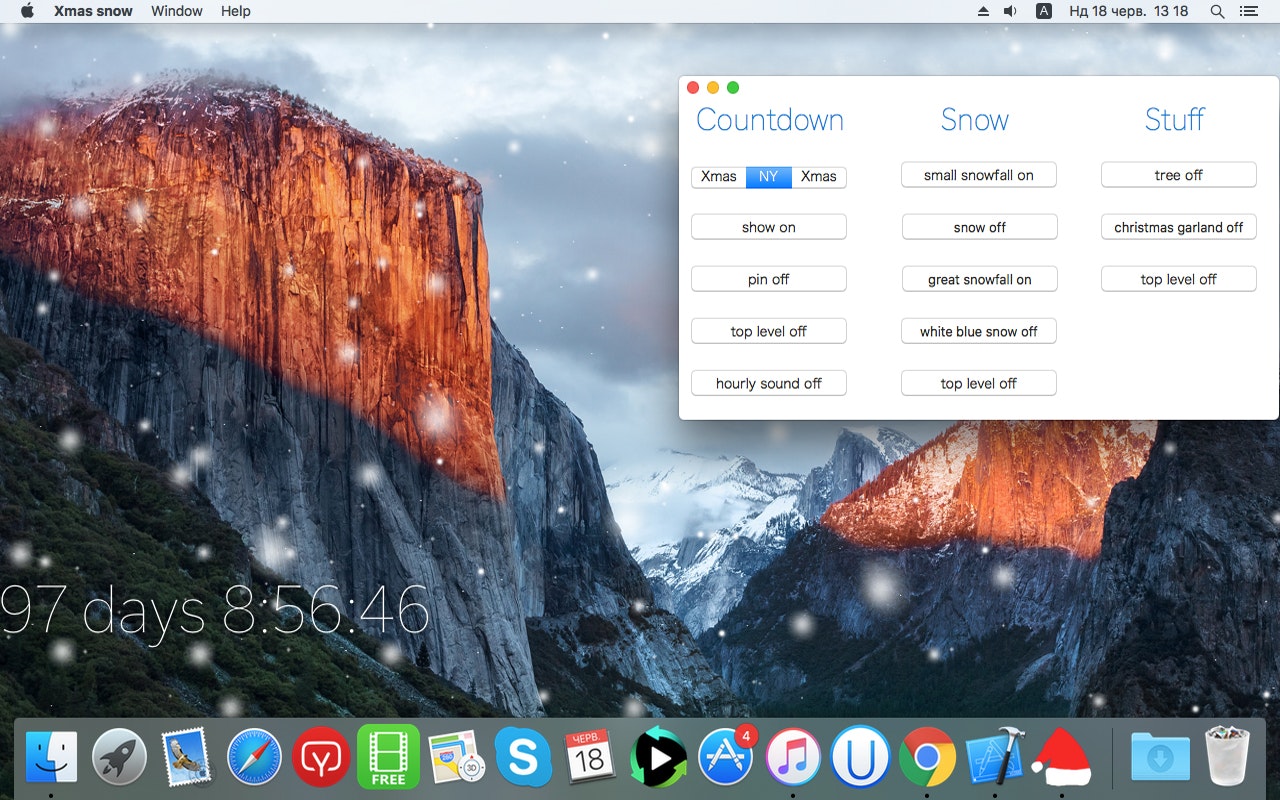Open Xcode hammer icon in Dock

pos(995,756)
